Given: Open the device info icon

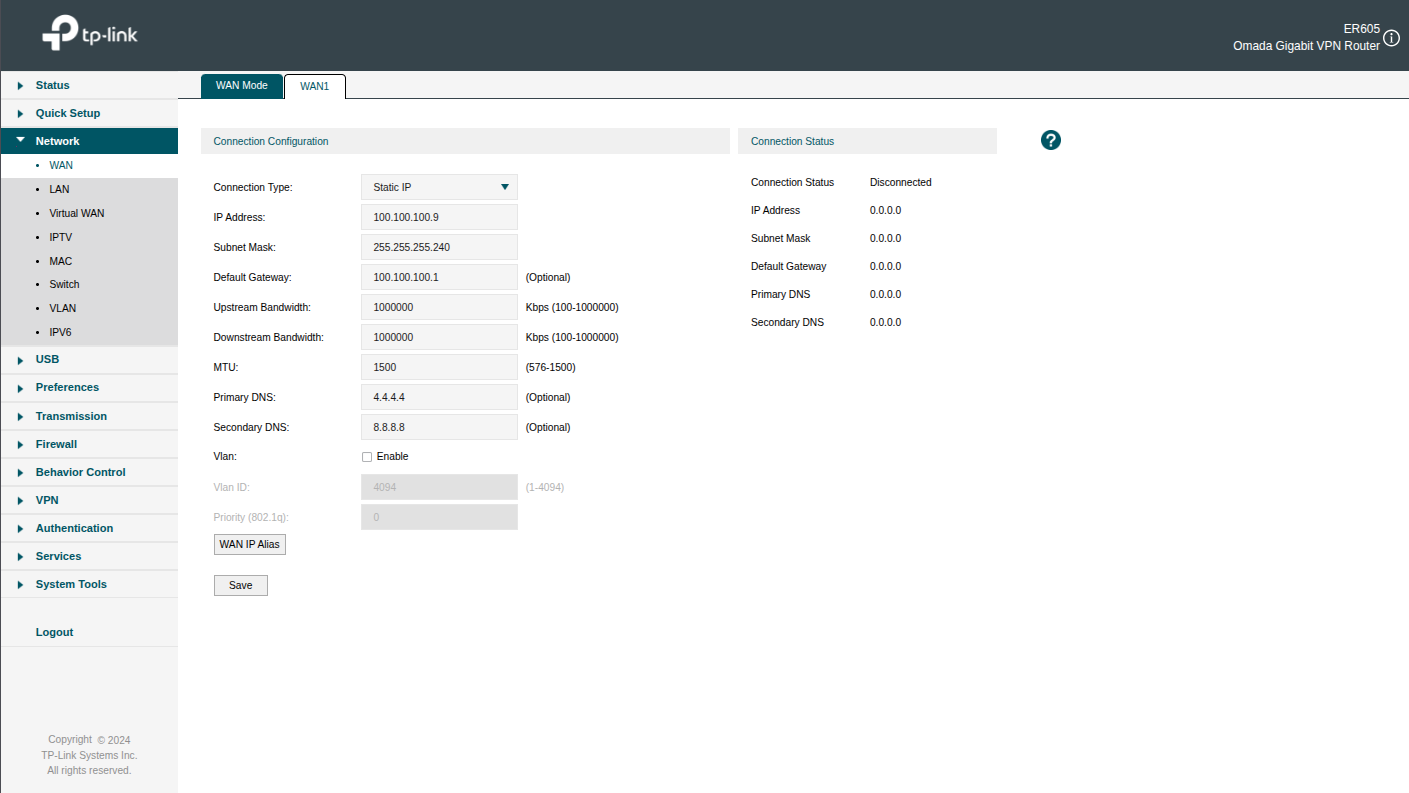Looking at the screenshot, I should (1391, 38).
